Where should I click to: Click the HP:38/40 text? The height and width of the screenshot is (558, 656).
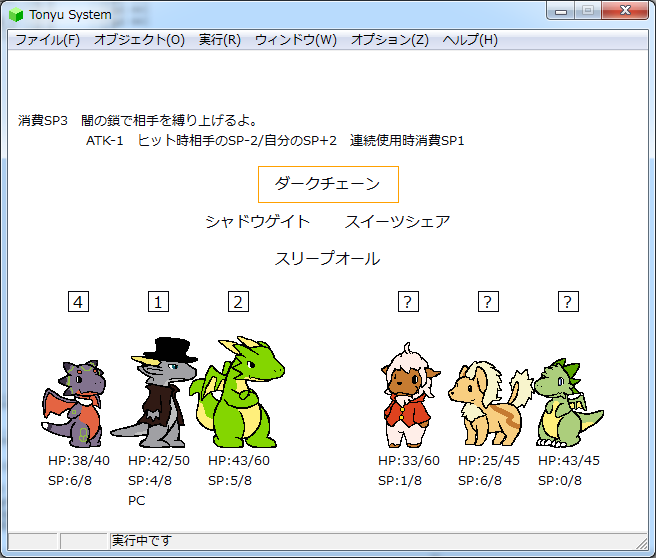tap(79, 461)
